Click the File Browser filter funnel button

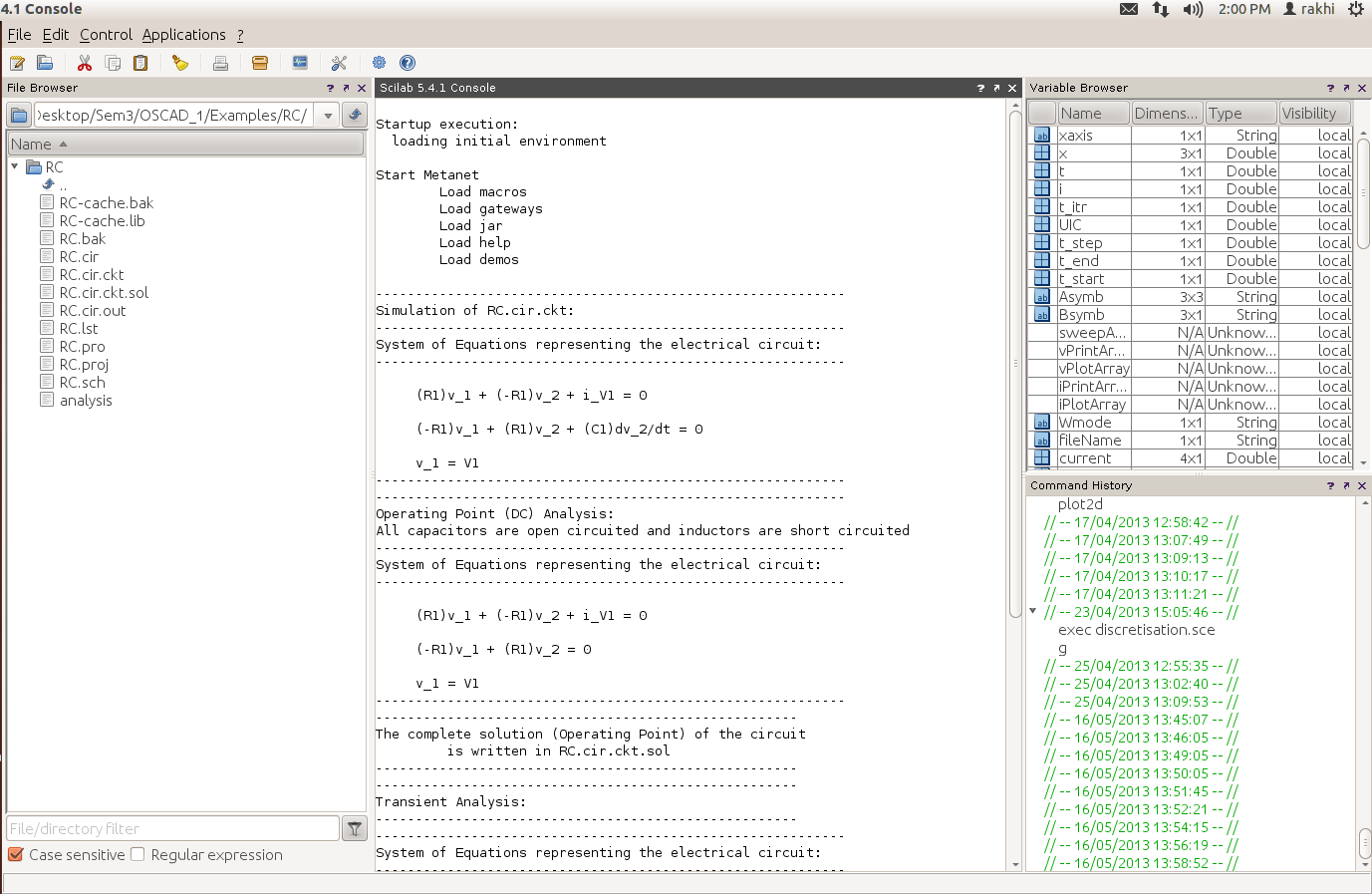(x=355, y=828)
